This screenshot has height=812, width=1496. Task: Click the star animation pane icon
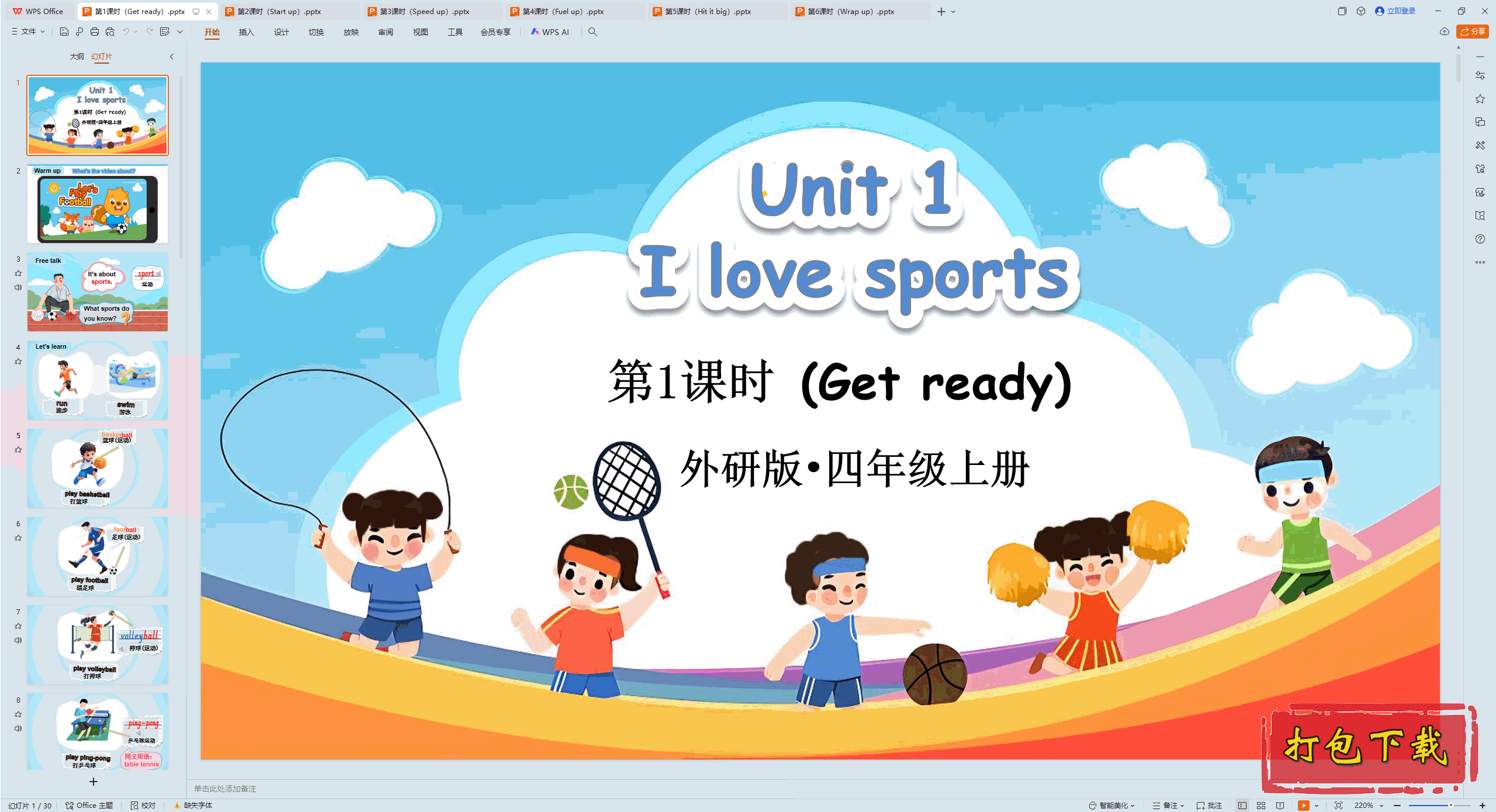(1480, 99)
